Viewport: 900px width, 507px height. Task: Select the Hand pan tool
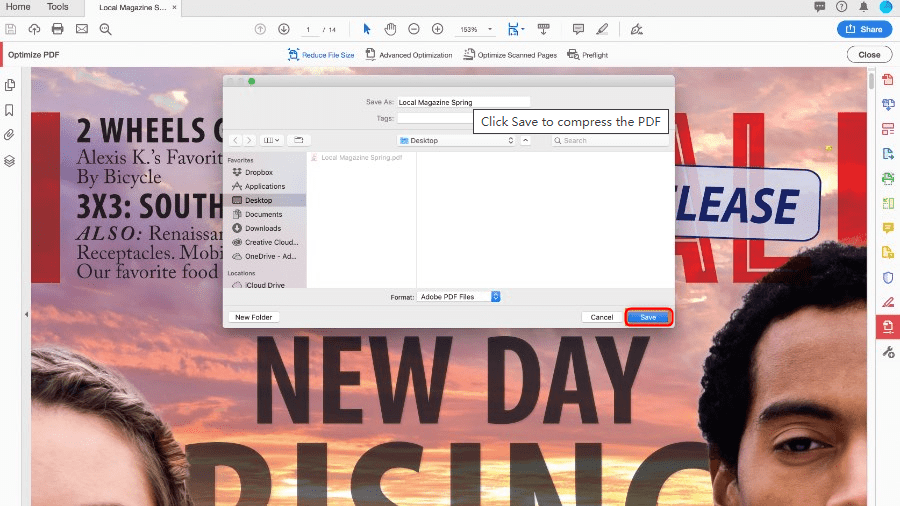click(390, 29)
